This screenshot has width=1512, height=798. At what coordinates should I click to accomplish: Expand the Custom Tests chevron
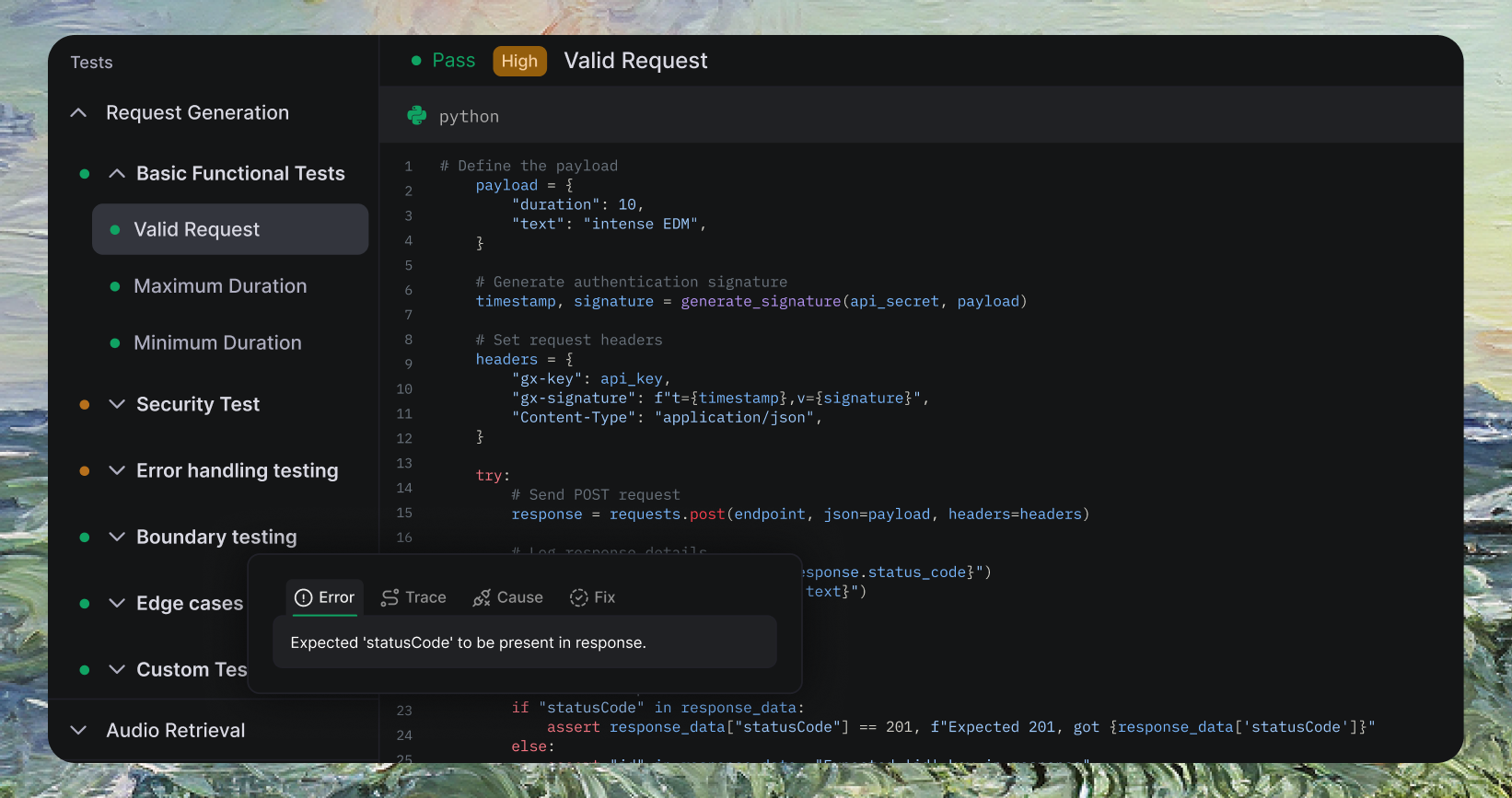coord(117,669)
